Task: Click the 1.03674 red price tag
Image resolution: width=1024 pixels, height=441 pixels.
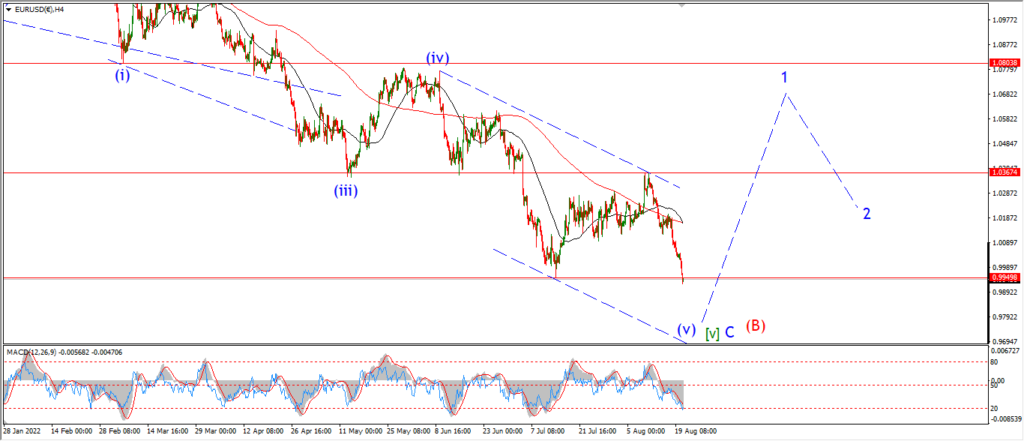Action: click(1004, 172)
